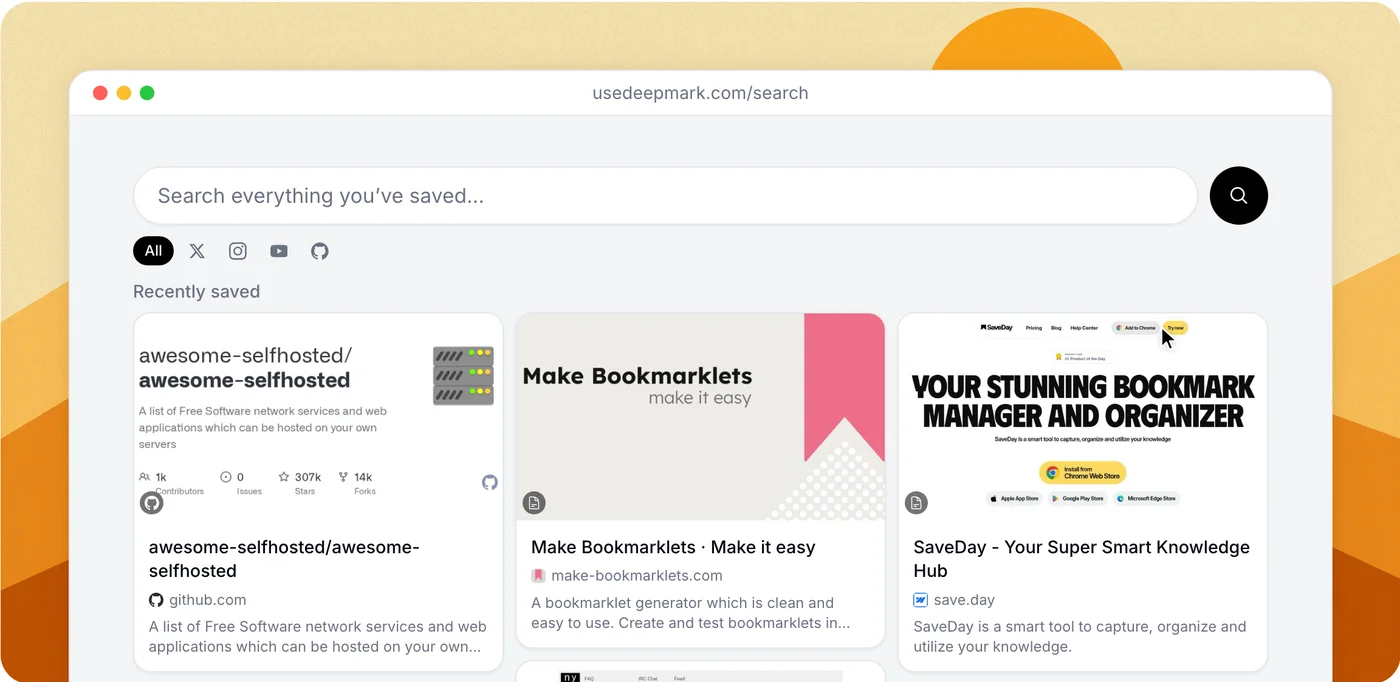Click the usedeepmark.com/search address text
1400x682 pixels.
tap(700, 93)
